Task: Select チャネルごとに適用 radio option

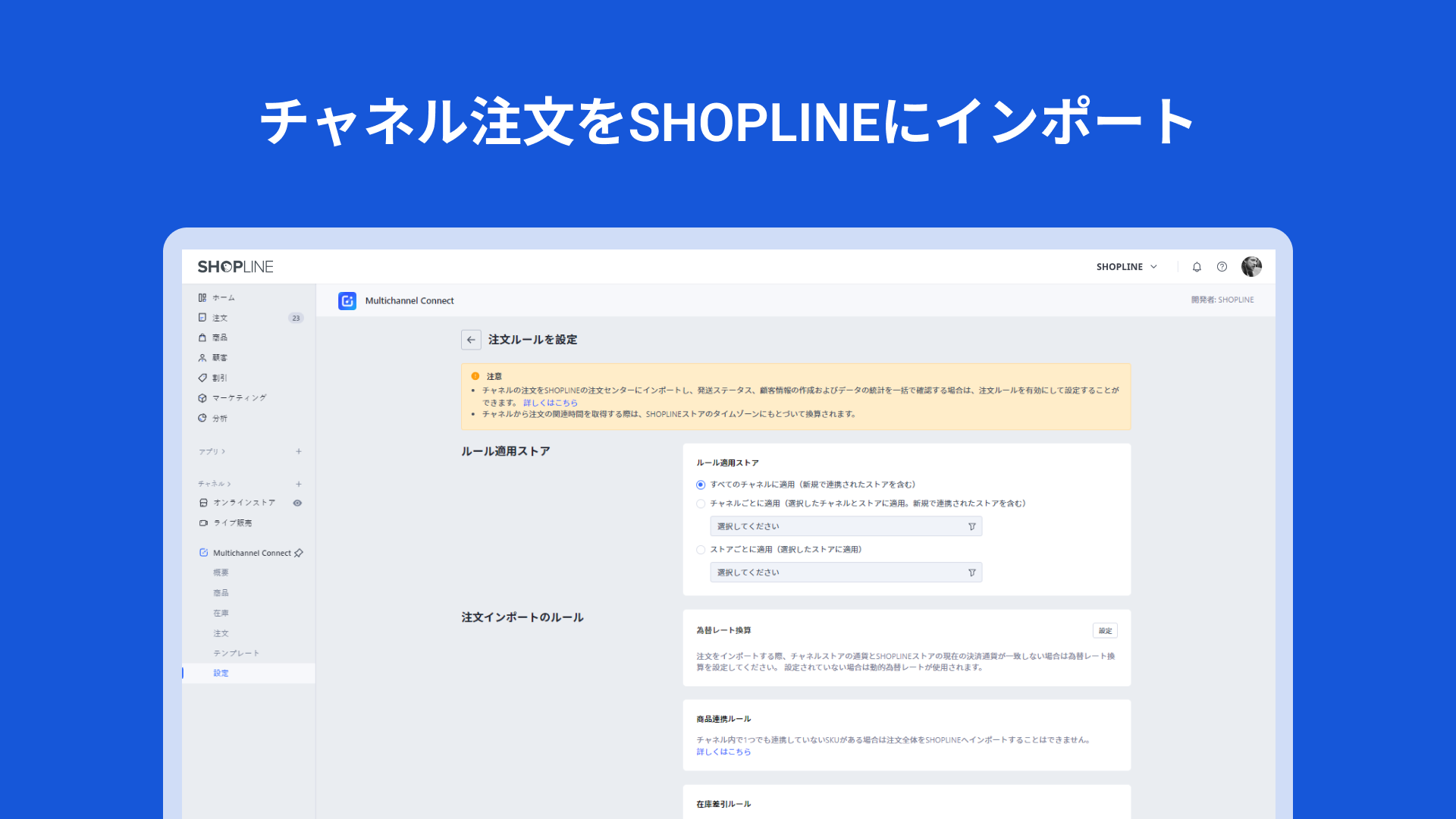Action: 701,504
